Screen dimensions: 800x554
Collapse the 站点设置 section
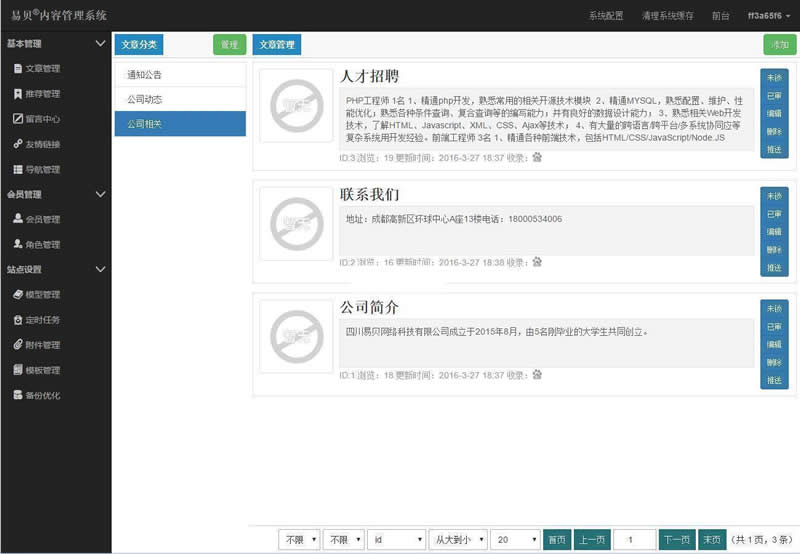(x=99, y=269)
